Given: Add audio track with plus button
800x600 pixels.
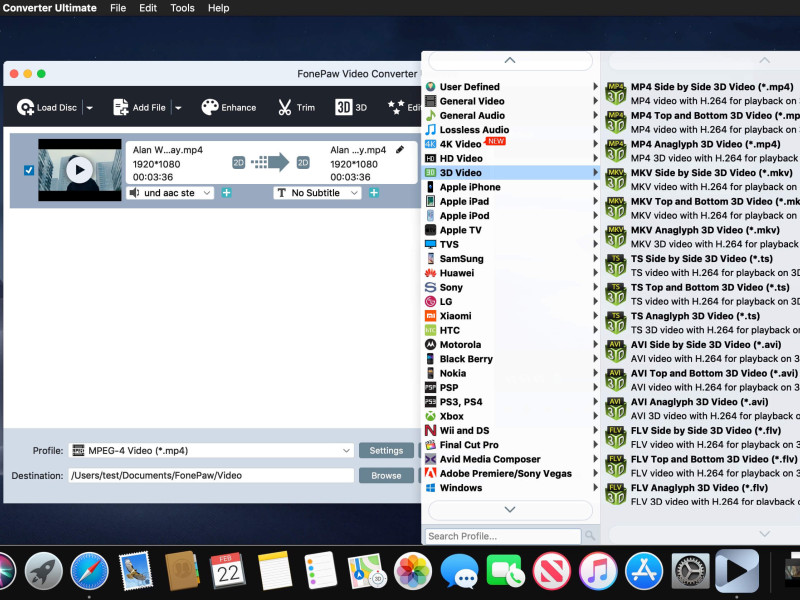Looking at the screenshot, I should [227, 193].
